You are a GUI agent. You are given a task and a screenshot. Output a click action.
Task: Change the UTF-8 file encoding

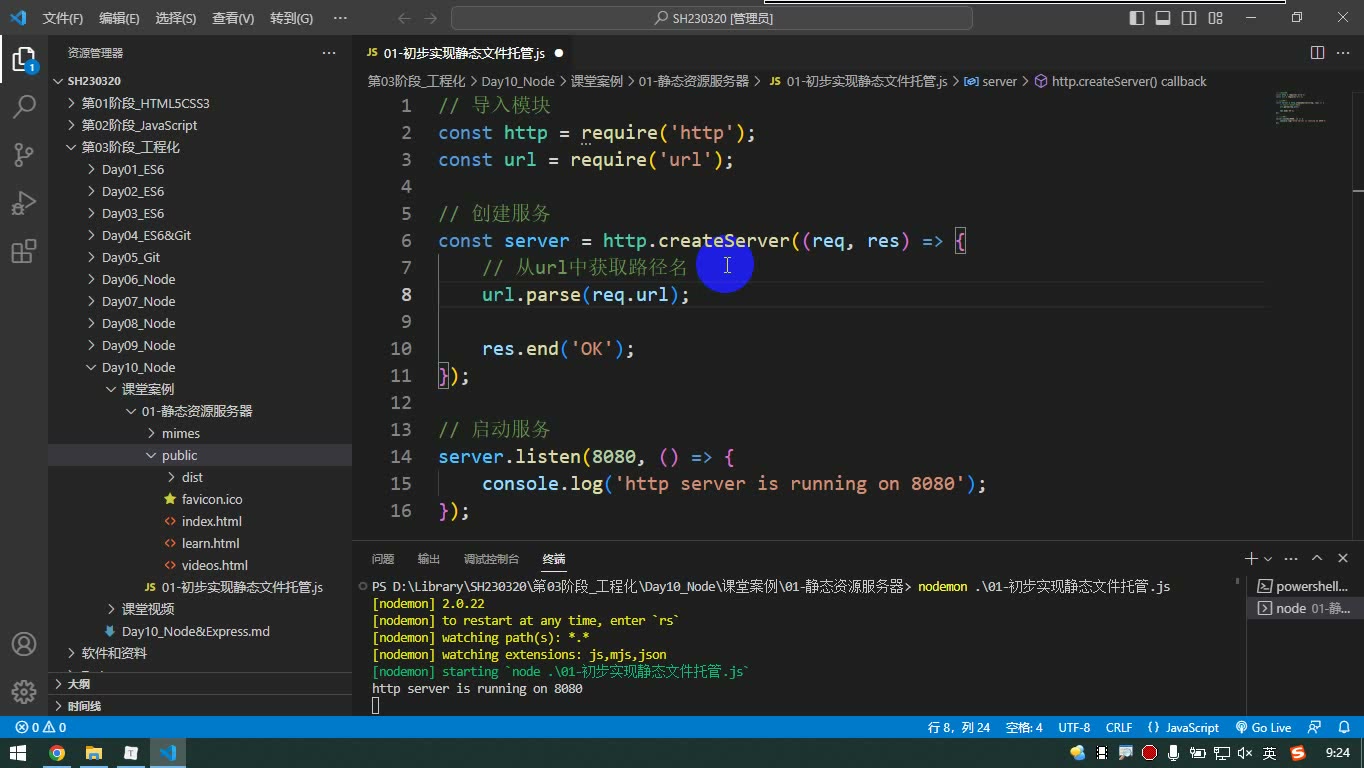pyautogui.click(x=1074, y=728)
